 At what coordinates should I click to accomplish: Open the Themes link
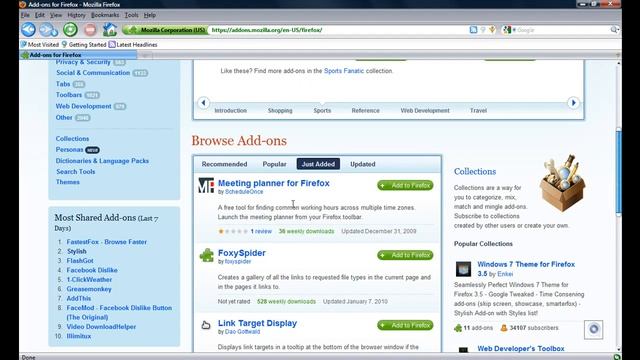pyautogui.click(x=68, y=182)
